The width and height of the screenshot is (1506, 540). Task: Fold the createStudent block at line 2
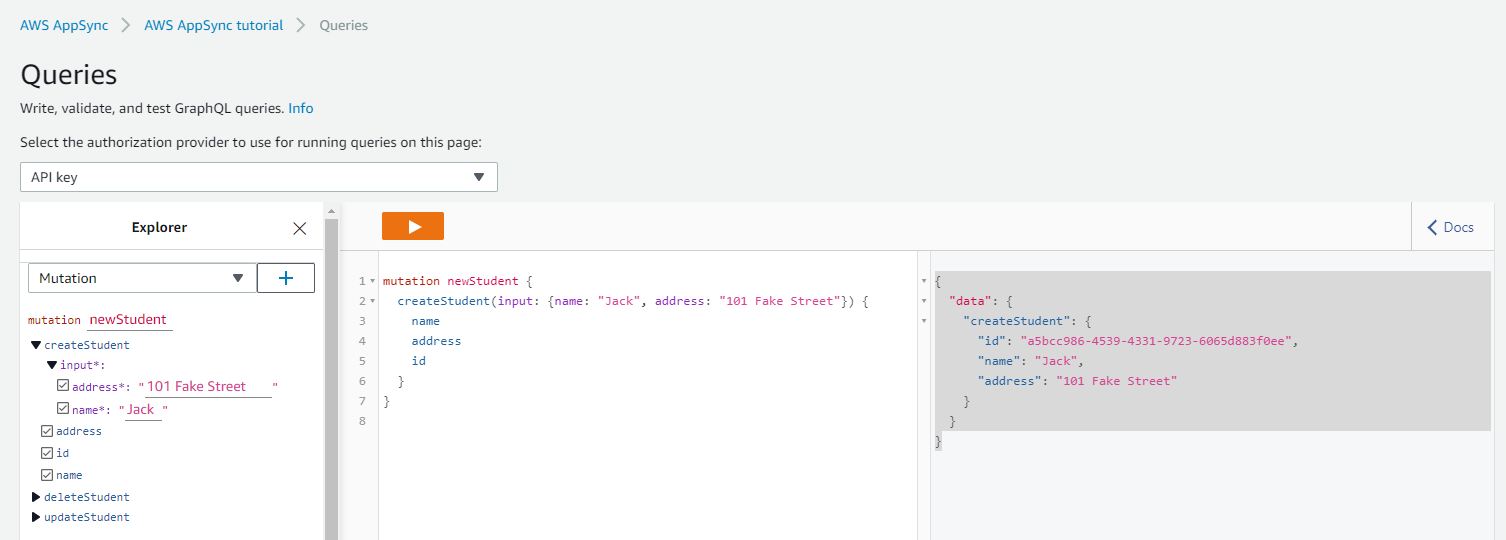pos(373,302)
